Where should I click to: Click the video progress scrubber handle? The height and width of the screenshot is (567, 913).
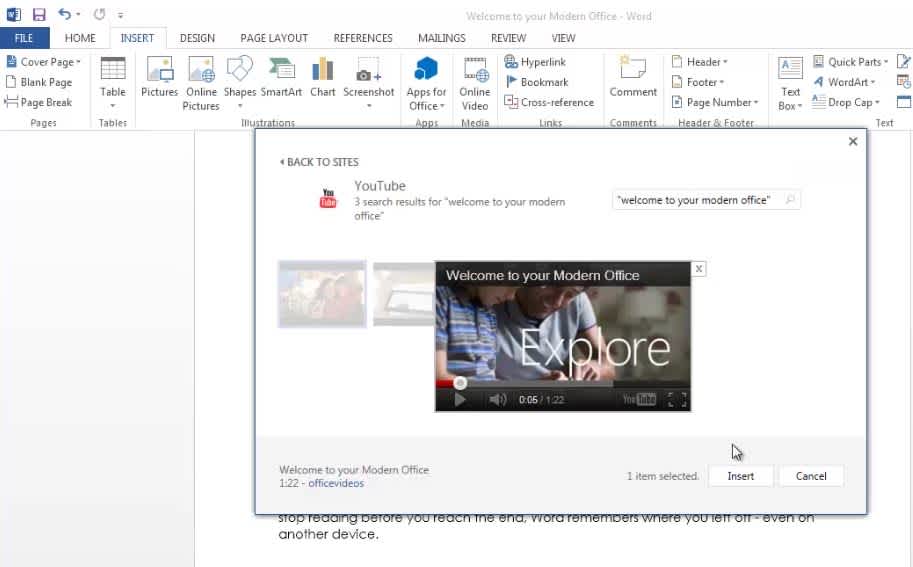460,383
